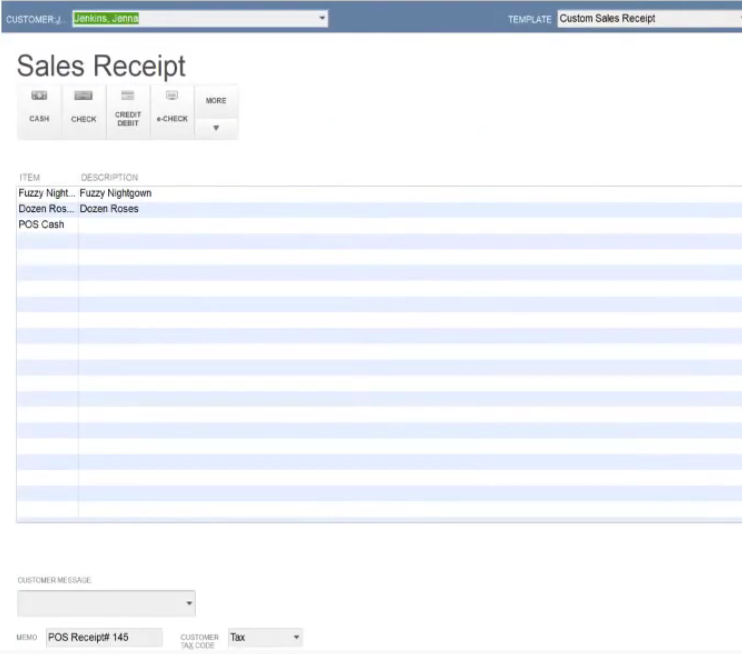
Task: Click the More payment options button
Action: (x=216, y=101)
